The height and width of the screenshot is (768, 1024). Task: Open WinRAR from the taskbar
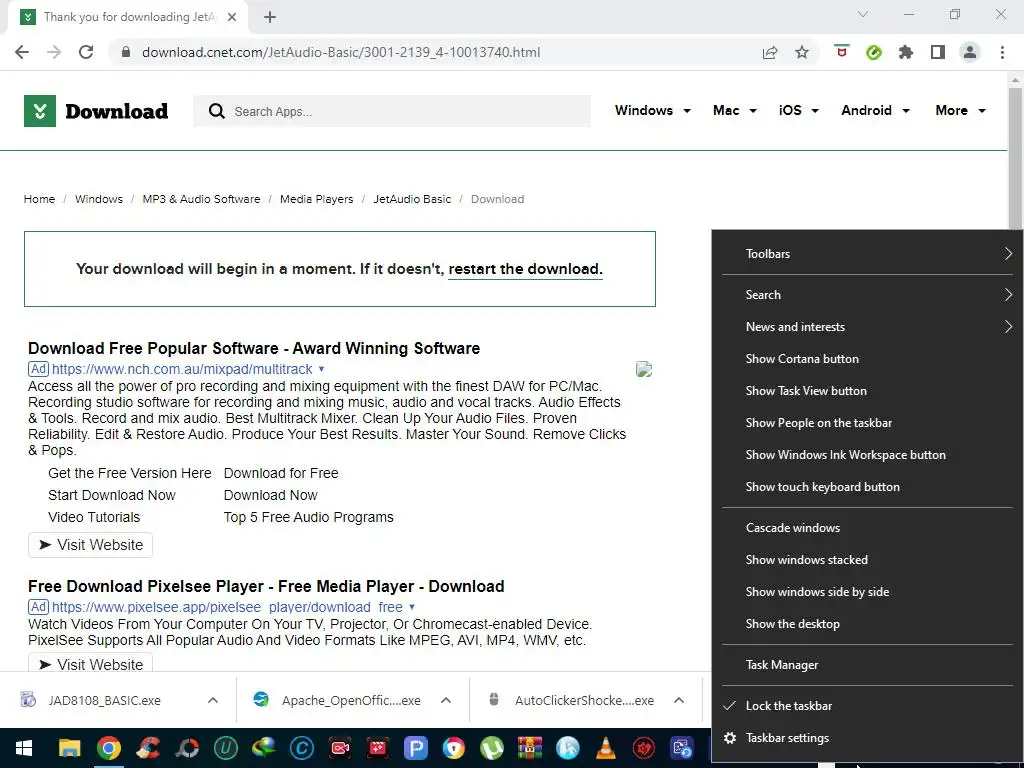coord(530,748)
